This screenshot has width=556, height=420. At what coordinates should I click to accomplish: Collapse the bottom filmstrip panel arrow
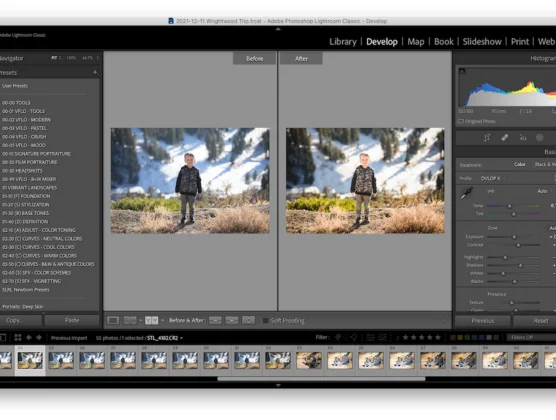[x=278, y=385]
